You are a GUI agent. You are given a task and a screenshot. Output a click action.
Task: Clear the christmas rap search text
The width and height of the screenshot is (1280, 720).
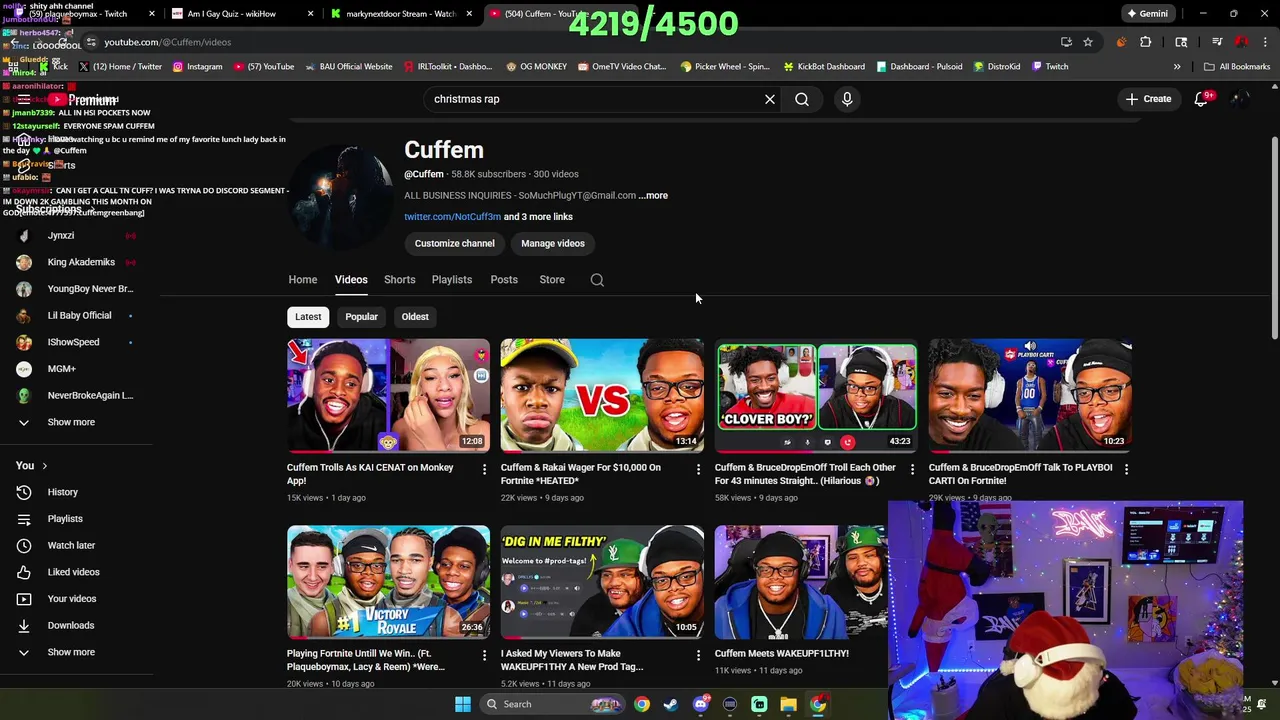[770, 99]
